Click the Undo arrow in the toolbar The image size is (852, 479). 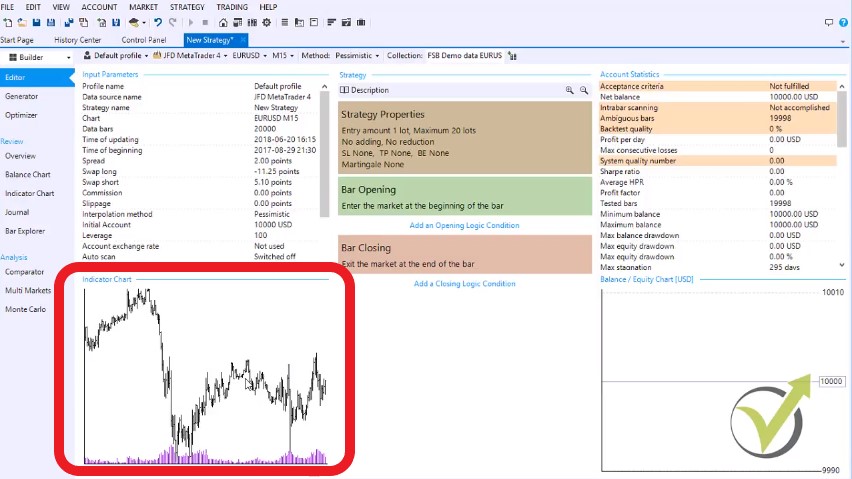pyautogui.click(x=158, y=22)
